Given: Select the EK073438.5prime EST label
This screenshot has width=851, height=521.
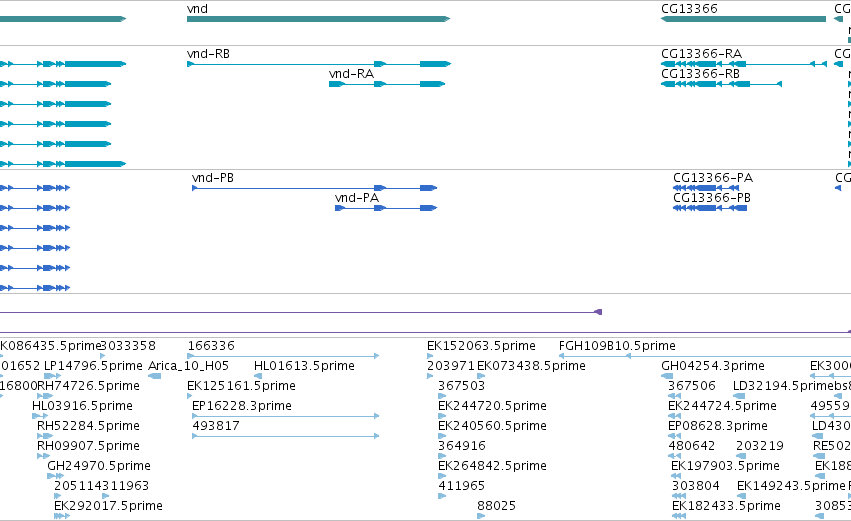Looking at the screenshot, I should click(531, 366).
